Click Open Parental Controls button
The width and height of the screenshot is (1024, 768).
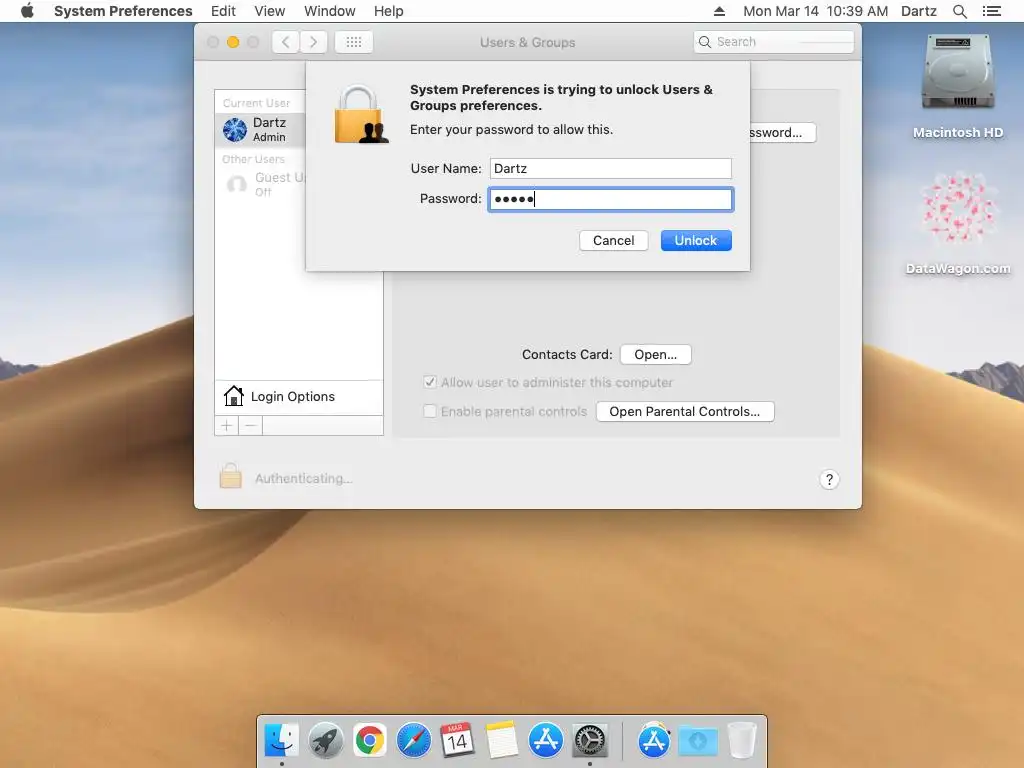(684, 411)
